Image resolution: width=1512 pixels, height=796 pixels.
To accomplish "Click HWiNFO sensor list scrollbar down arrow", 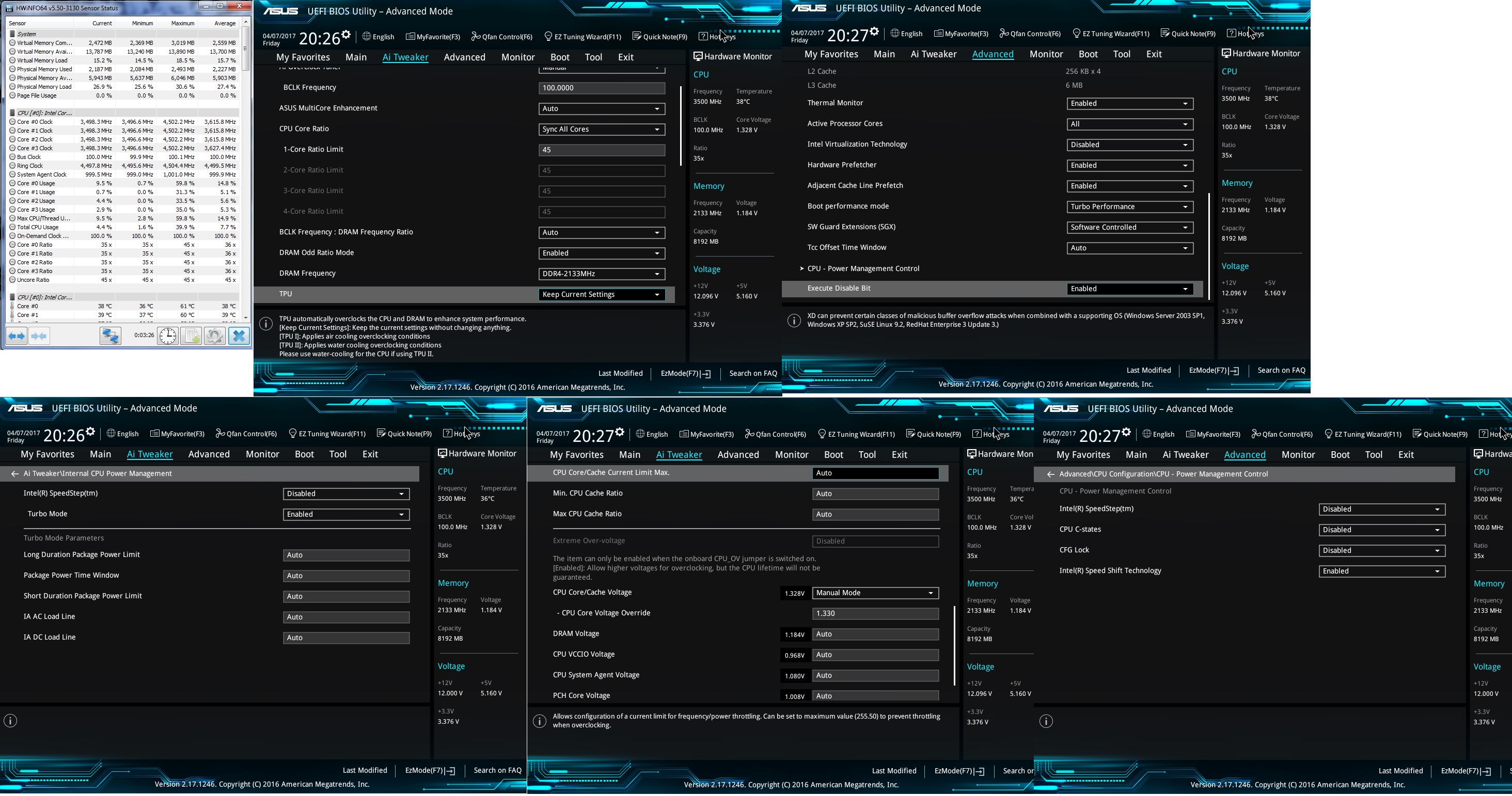I will coord(246,317).
